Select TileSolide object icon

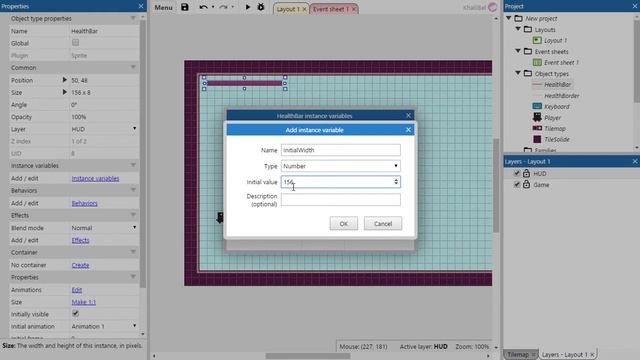[x=537, y=139]
